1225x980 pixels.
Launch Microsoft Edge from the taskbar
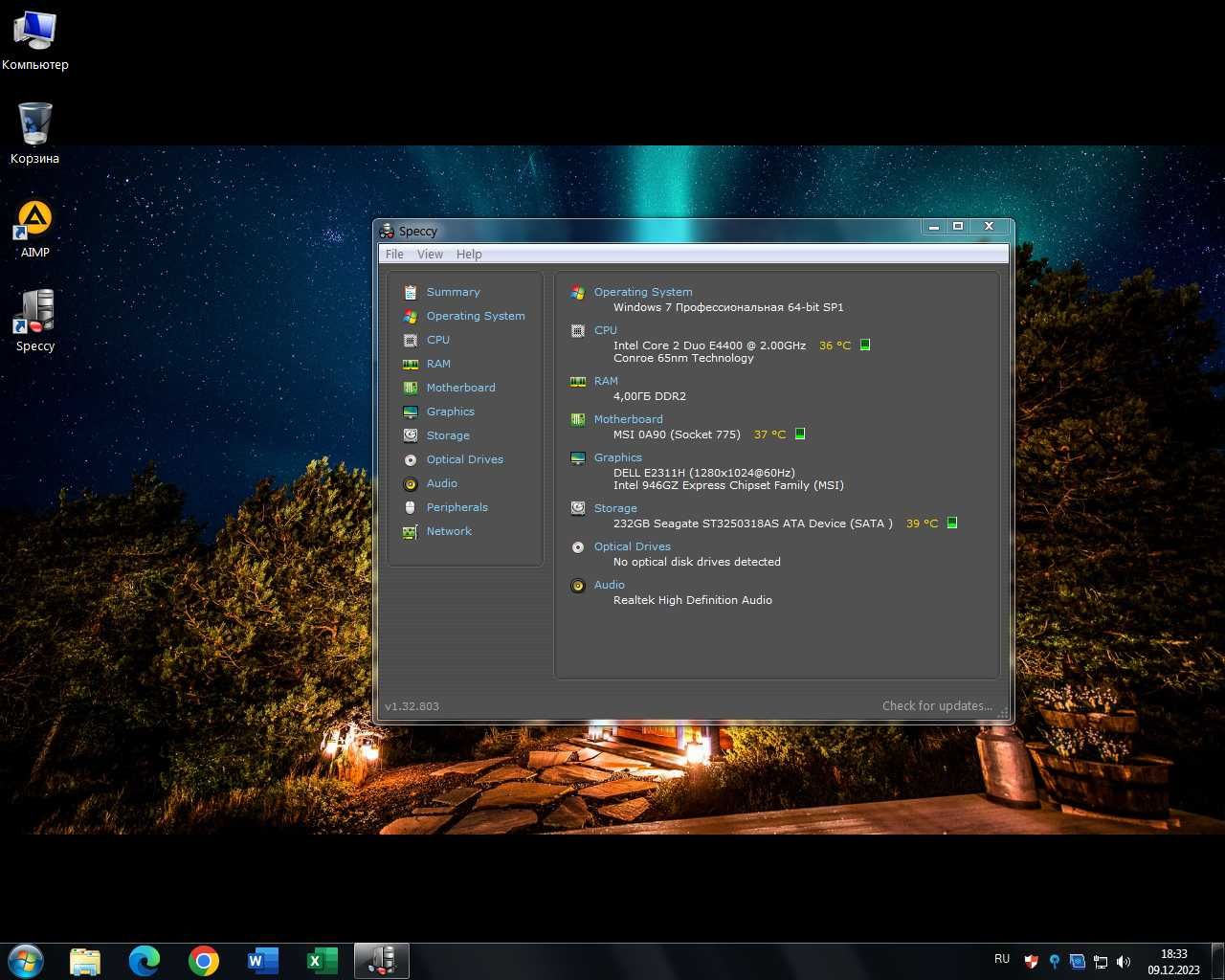click(145, 961)
